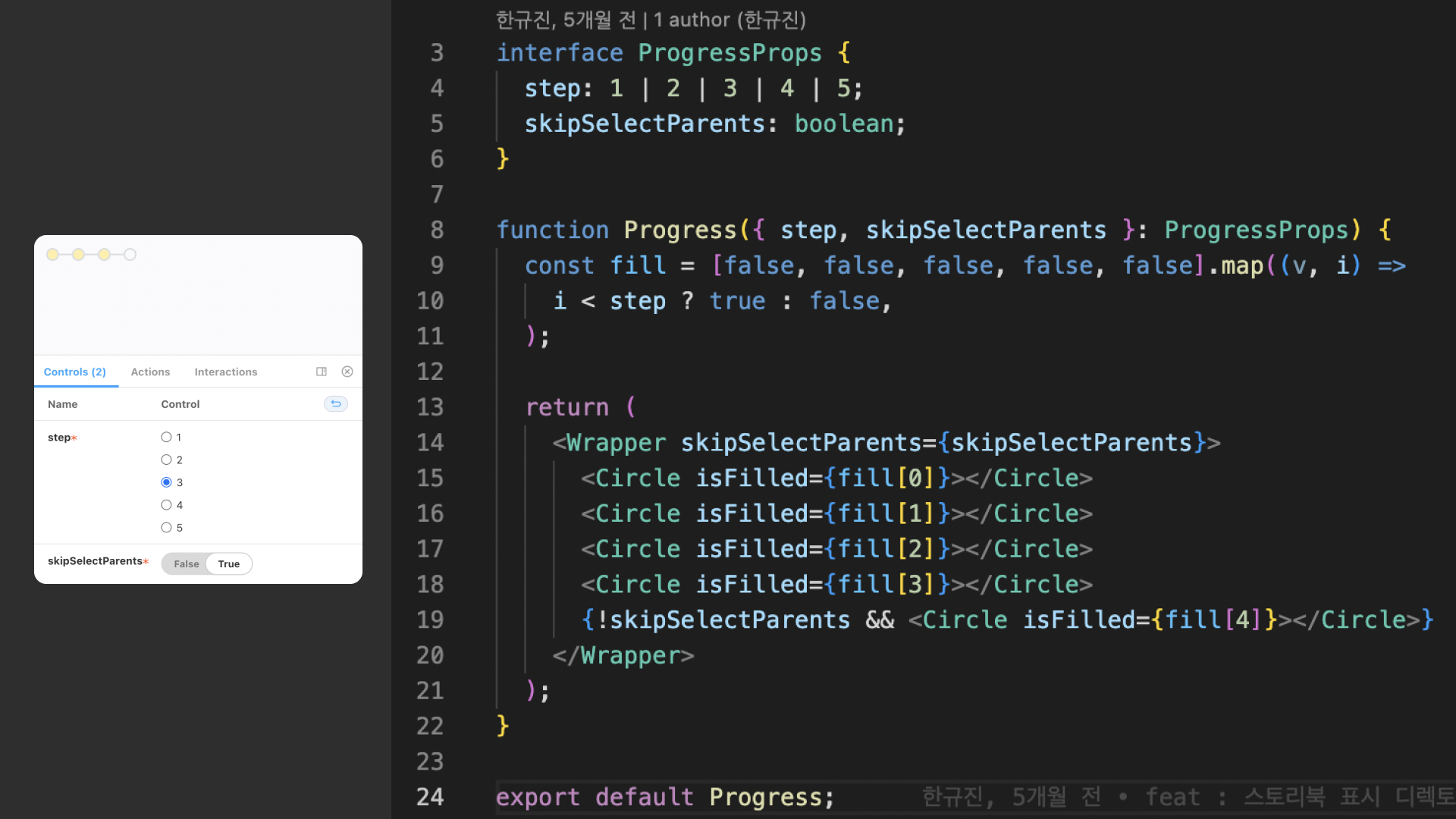The height and width of the screenshot is (819, 1456).
Task: Set skipSelectParents to True
Action: [229, 563]
